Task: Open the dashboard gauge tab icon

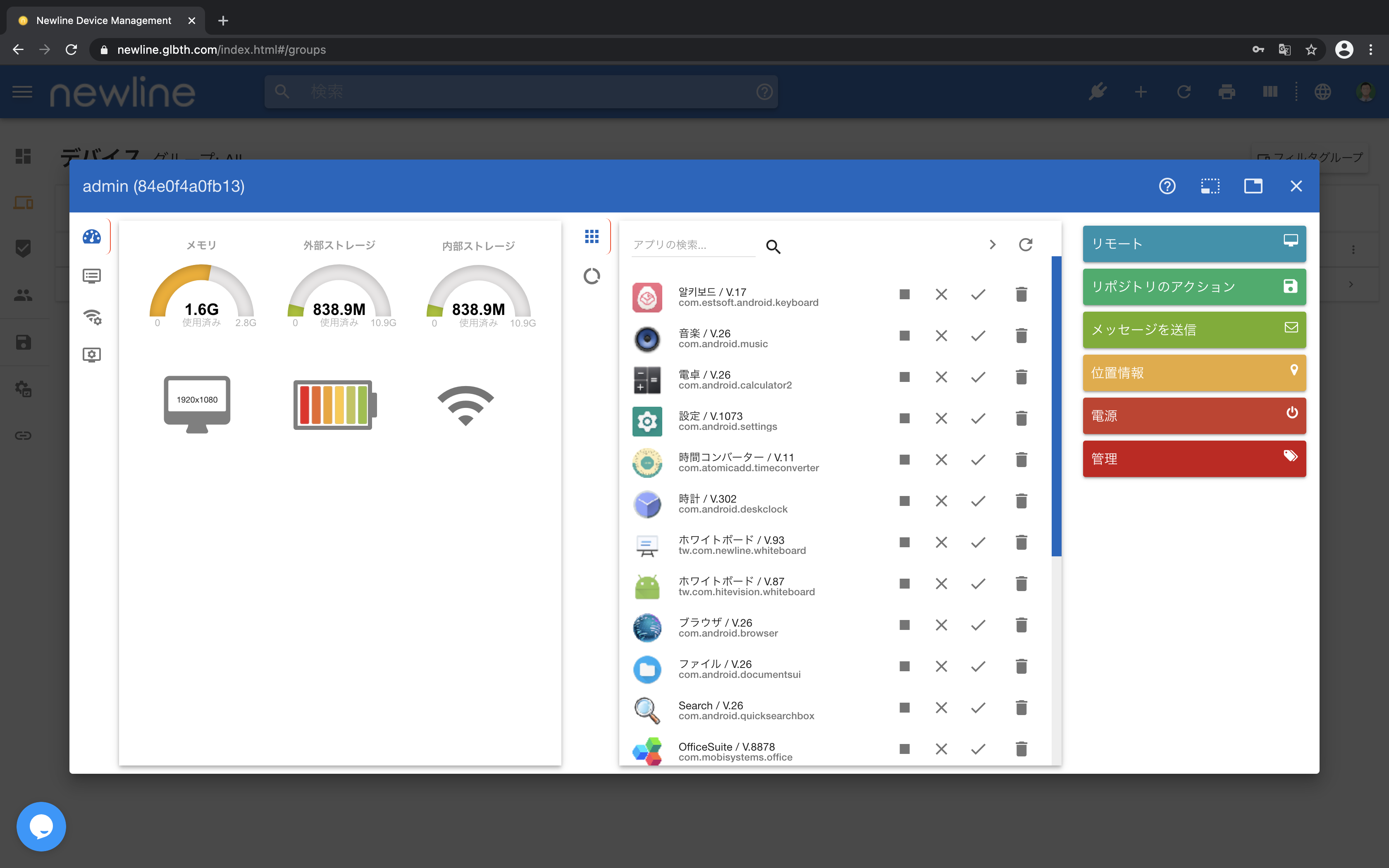Action: pos(92,236)
